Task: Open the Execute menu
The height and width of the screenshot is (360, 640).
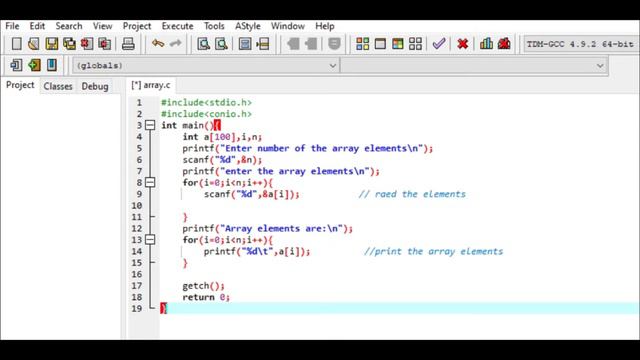Action: coord(178,26)
